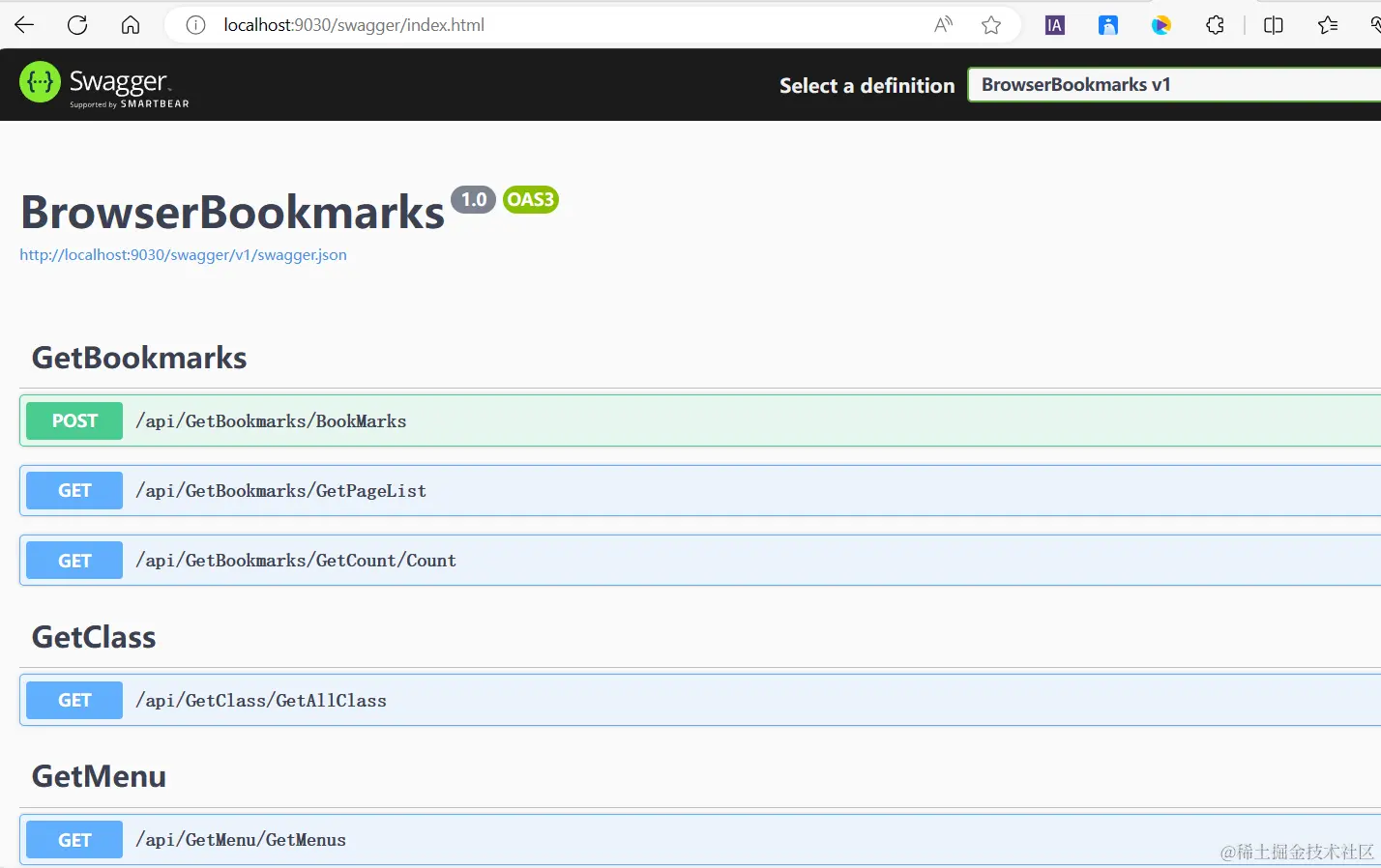View site information icon in address bar
The width and height of the screenshot is (1381, 868).
tap(195, 25)
